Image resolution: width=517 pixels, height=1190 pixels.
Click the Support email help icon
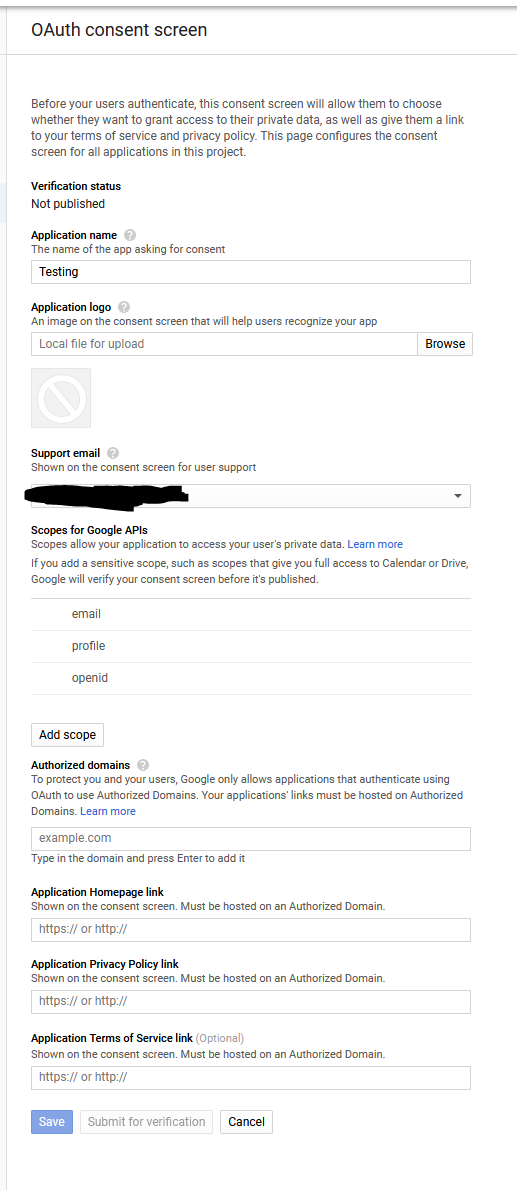(113, 454)
